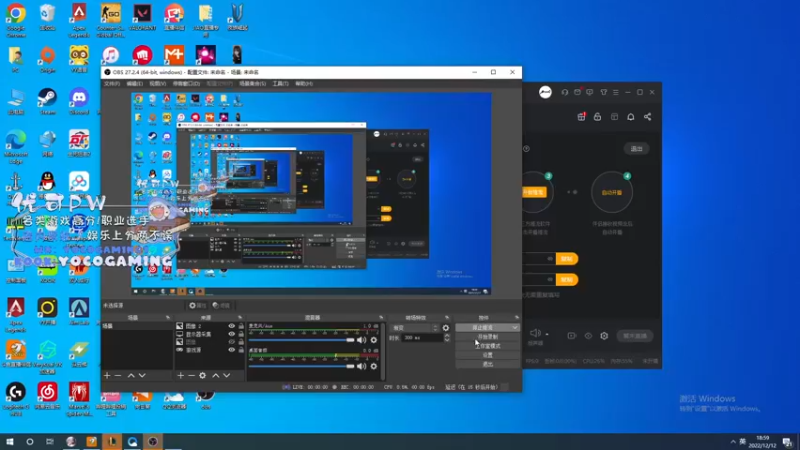Pop out the Scenes dock panel icon

(168, 317)
